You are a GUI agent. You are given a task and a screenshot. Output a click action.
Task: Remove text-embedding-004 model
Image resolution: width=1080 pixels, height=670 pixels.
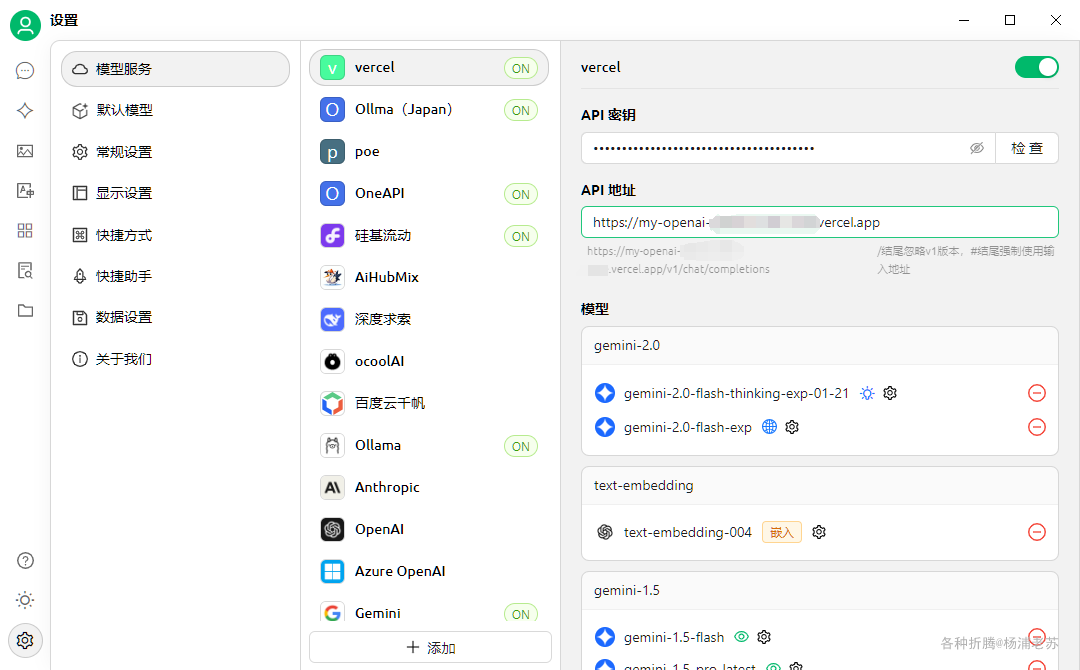1037,532
